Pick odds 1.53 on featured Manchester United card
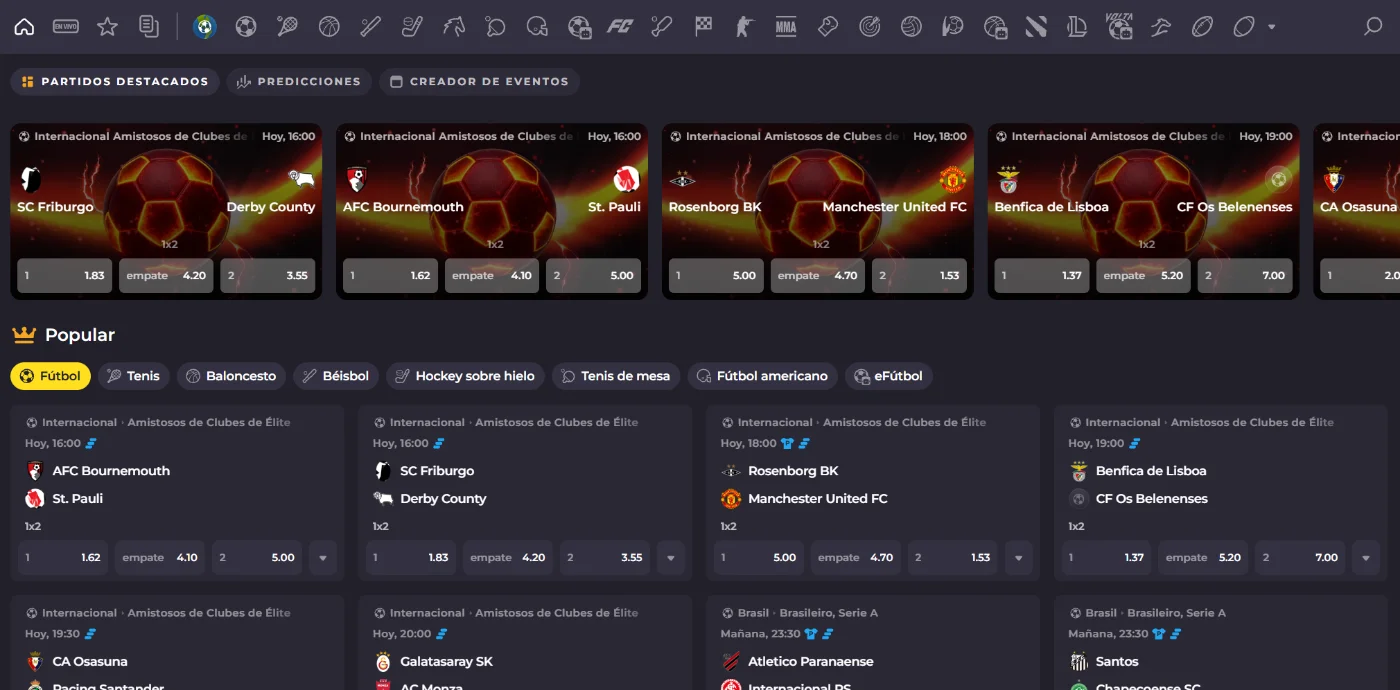1400x690 pixels. pyautogui.click(x=920, y=276)
